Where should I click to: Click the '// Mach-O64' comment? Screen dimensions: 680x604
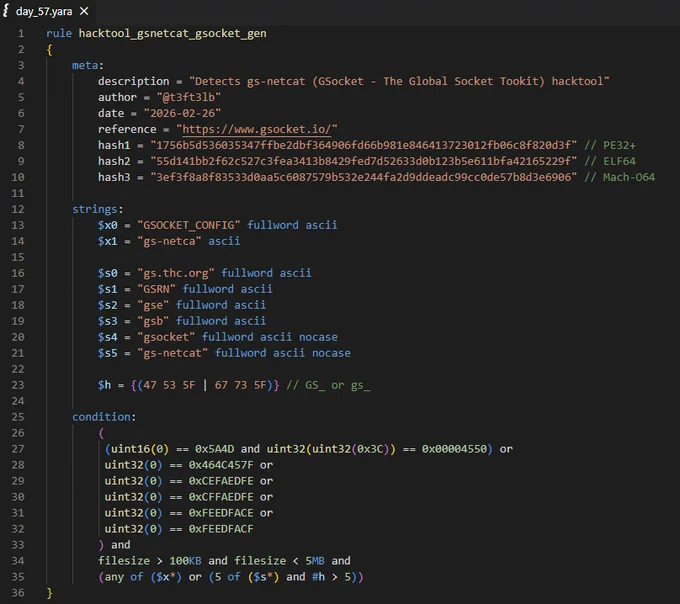tap(619, 177)
